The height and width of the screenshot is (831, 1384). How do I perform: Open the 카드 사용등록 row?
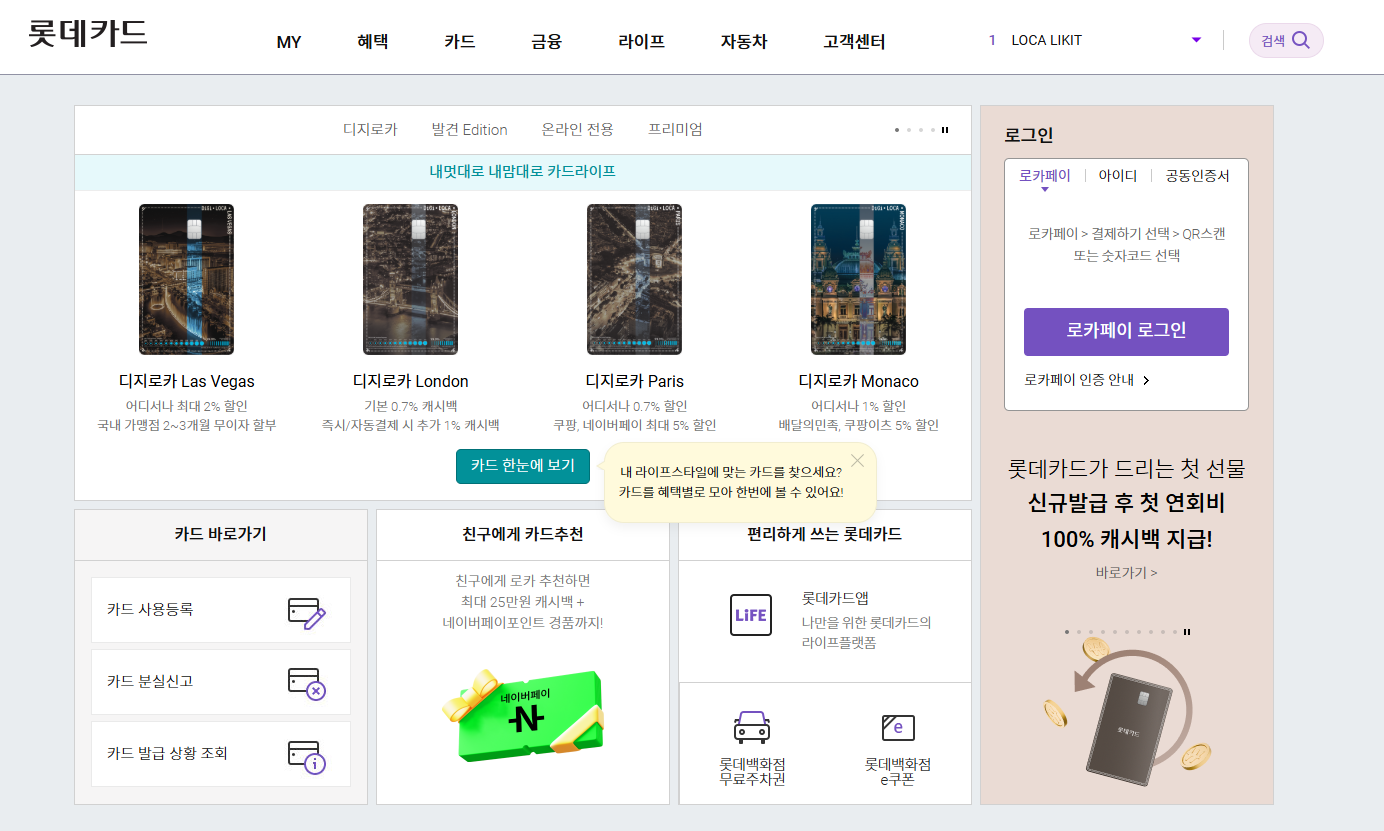click(221, 610)
